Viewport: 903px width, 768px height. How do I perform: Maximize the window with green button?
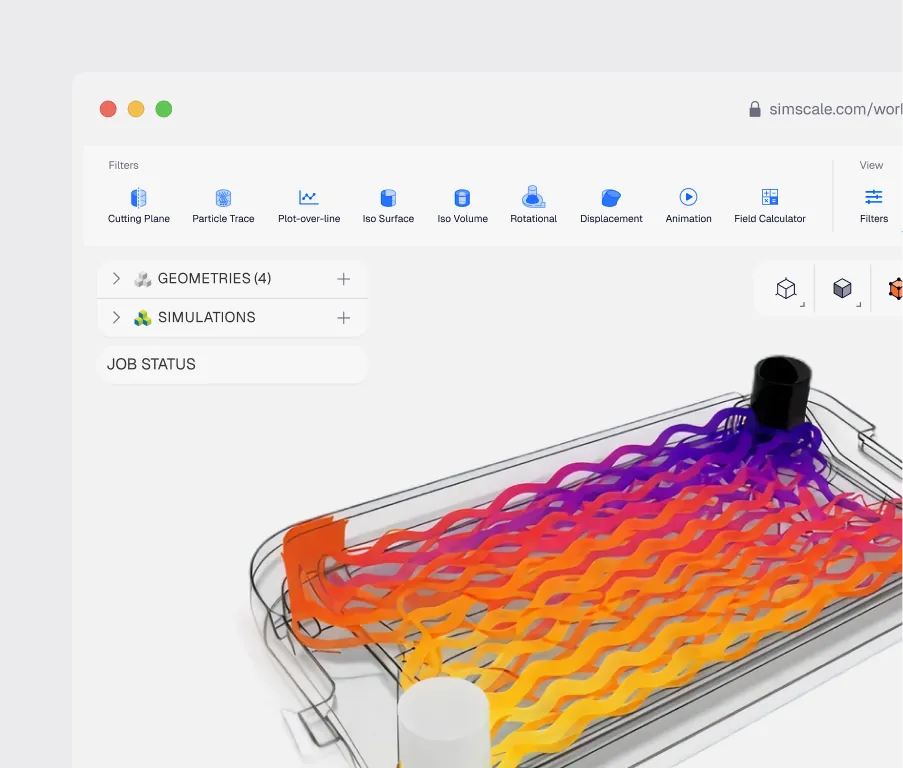pyautogui.click(x=164, y=109)
